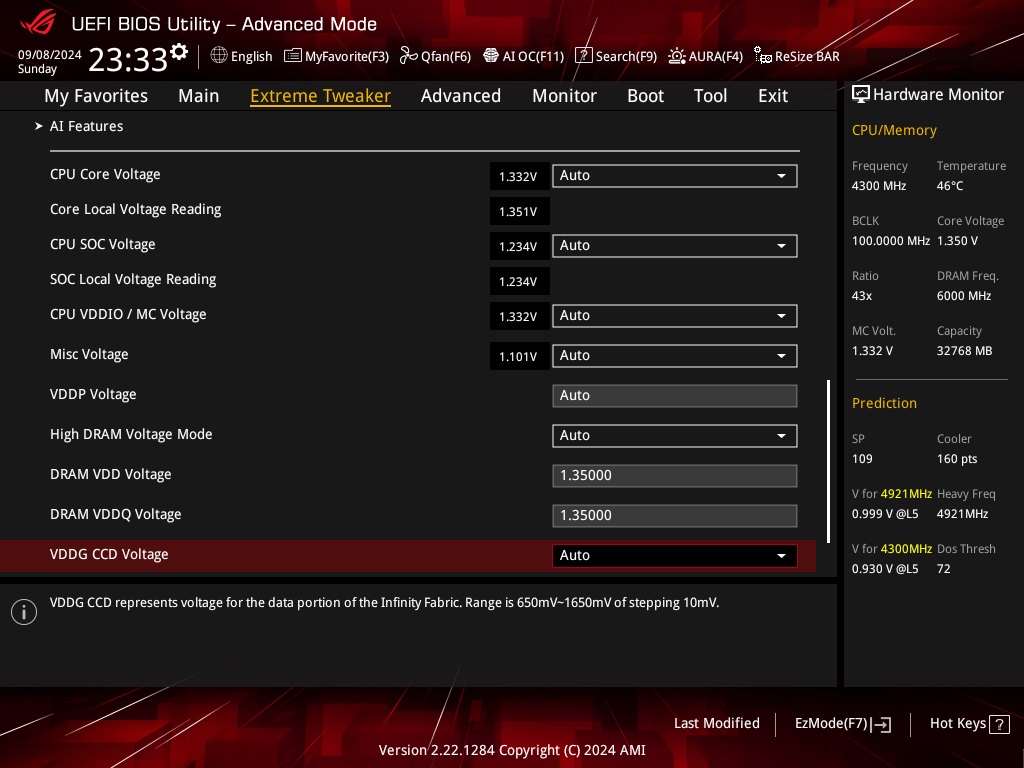Click the CPU/Memory heading

coord(894,130)
